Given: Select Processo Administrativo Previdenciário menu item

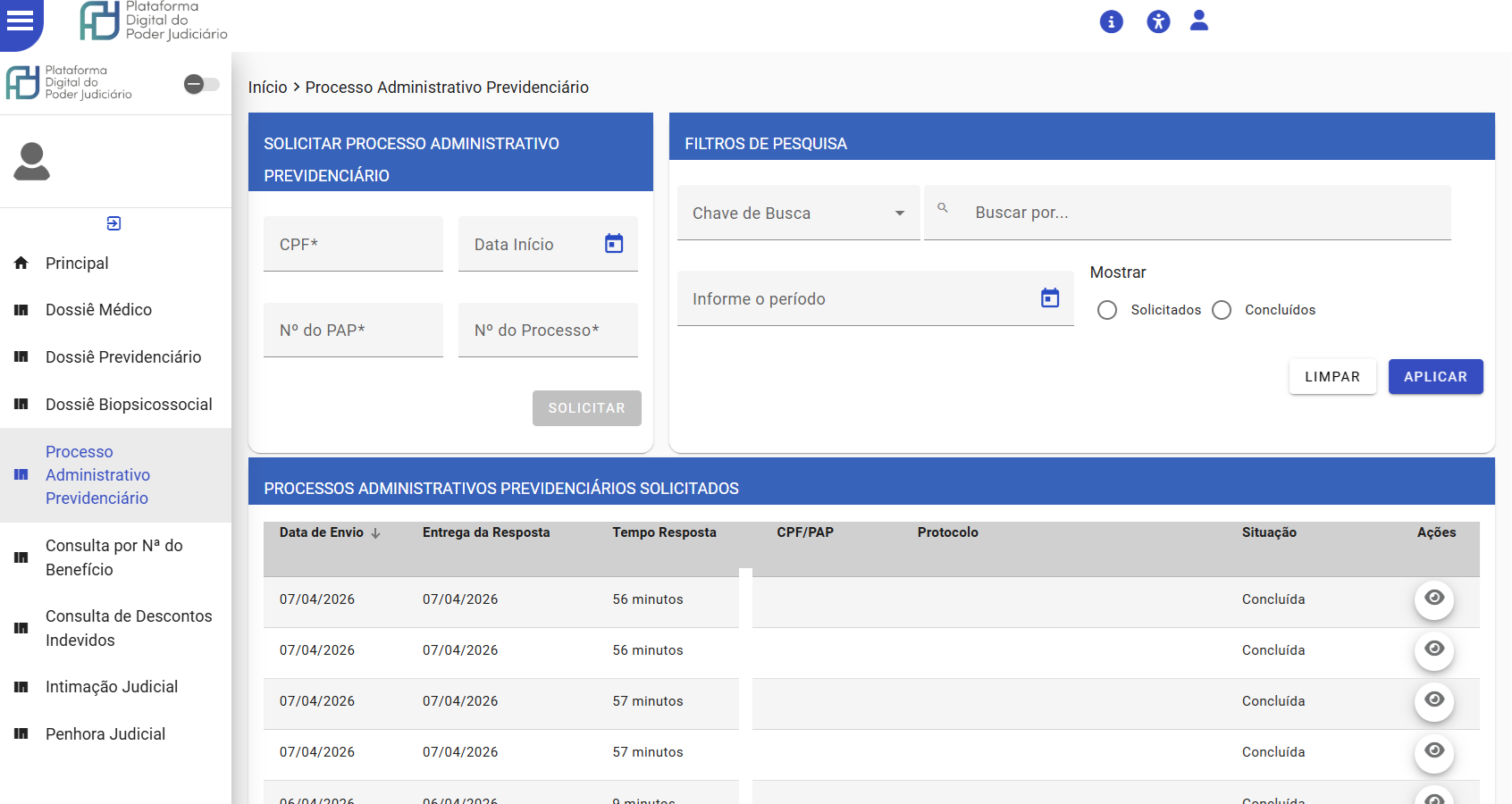Looking at the screenshot, I should 115,475.
